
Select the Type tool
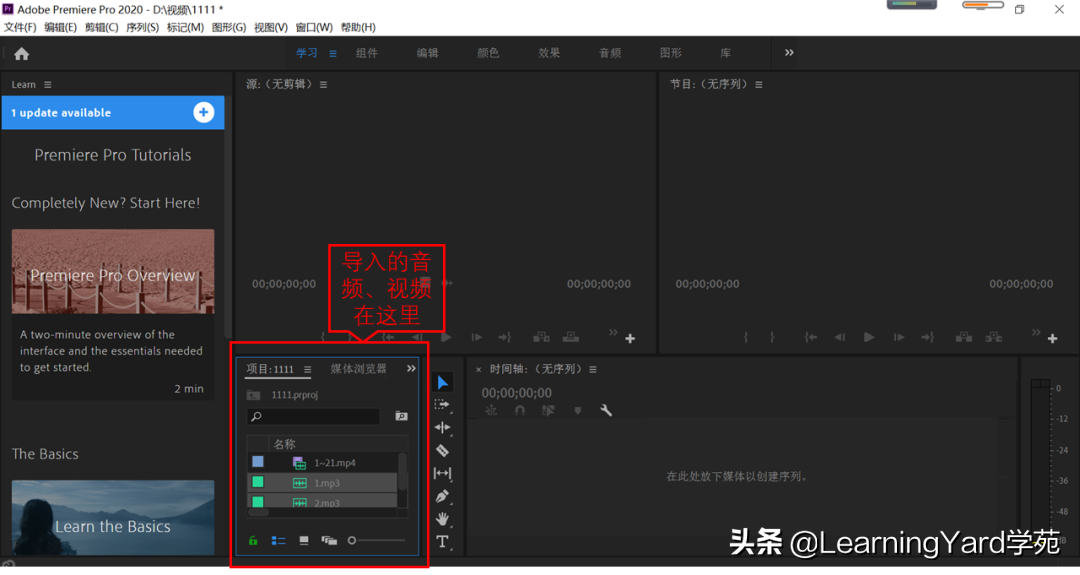(442, 541)
